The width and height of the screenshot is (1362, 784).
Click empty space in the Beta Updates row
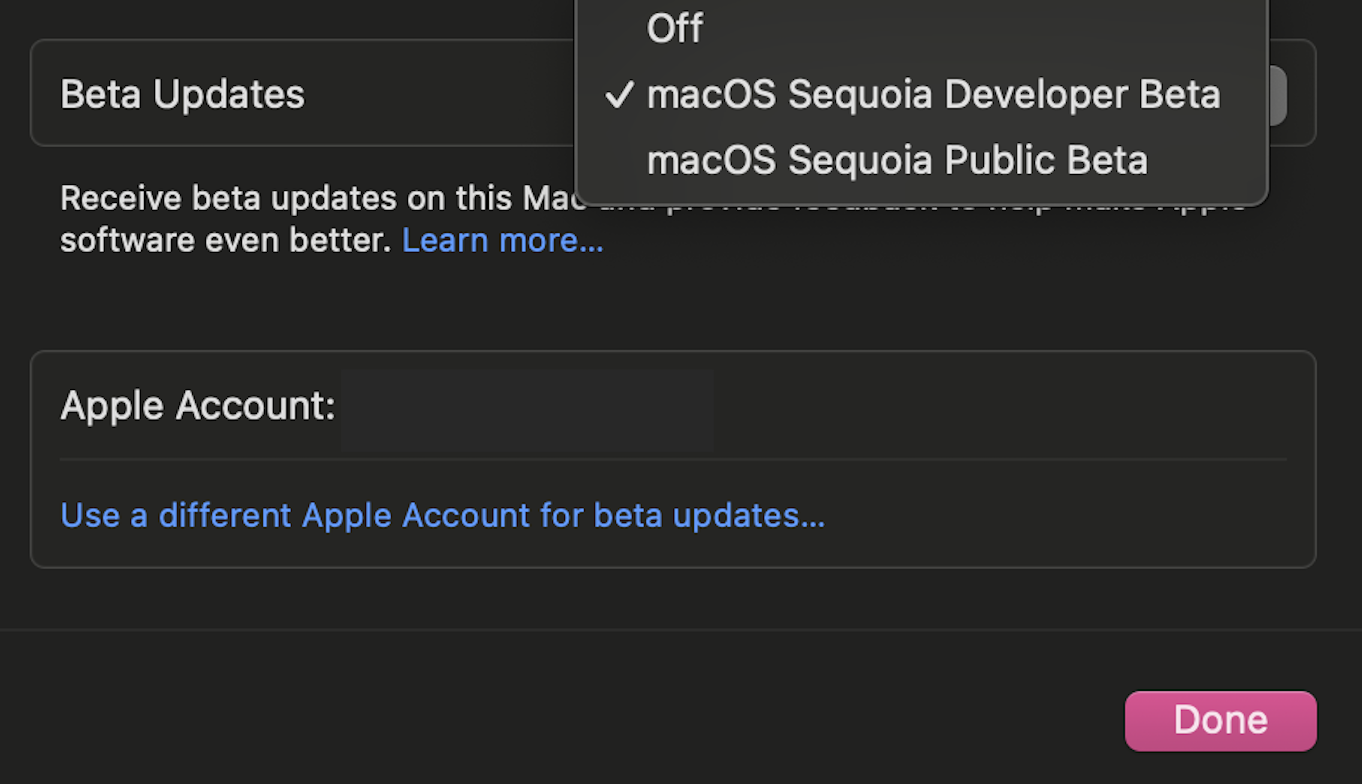[440, 94]
